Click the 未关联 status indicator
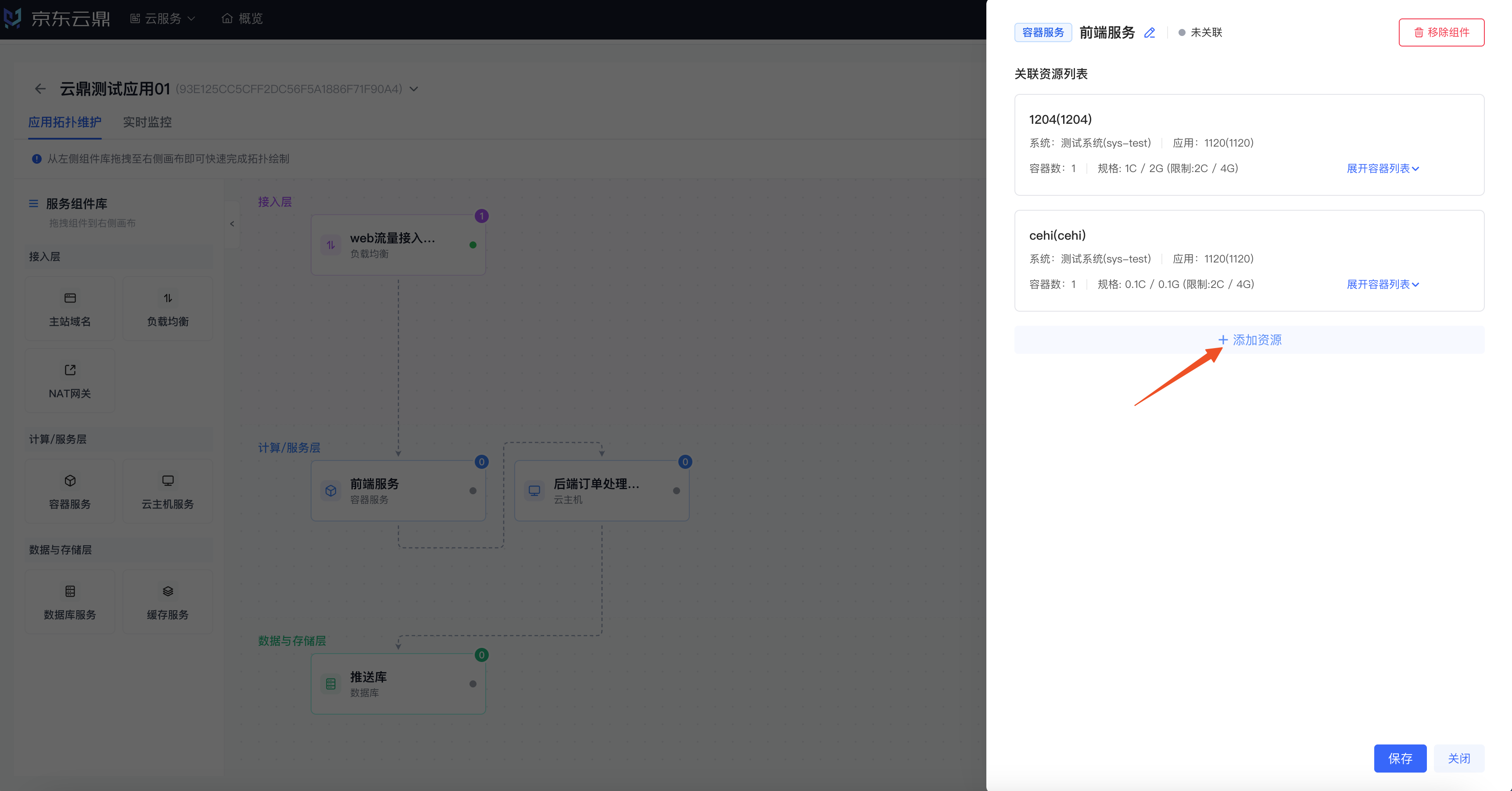 coord(1200,32)
